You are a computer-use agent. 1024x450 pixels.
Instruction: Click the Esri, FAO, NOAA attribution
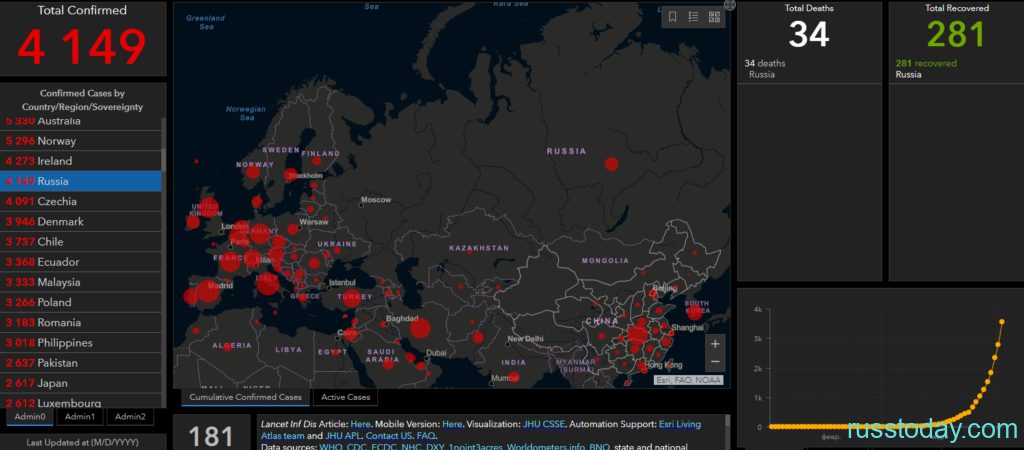(688, 379)
